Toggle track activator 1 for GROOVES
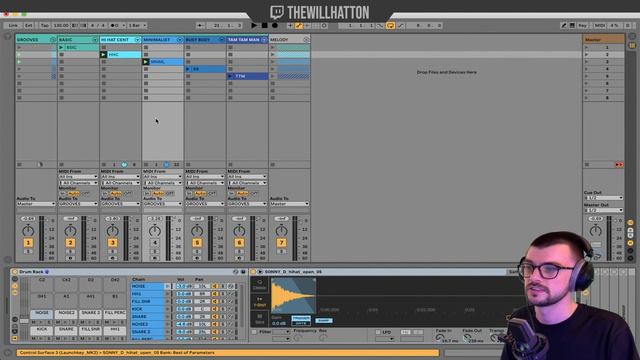The image size is (640, 360). [28, 243]
